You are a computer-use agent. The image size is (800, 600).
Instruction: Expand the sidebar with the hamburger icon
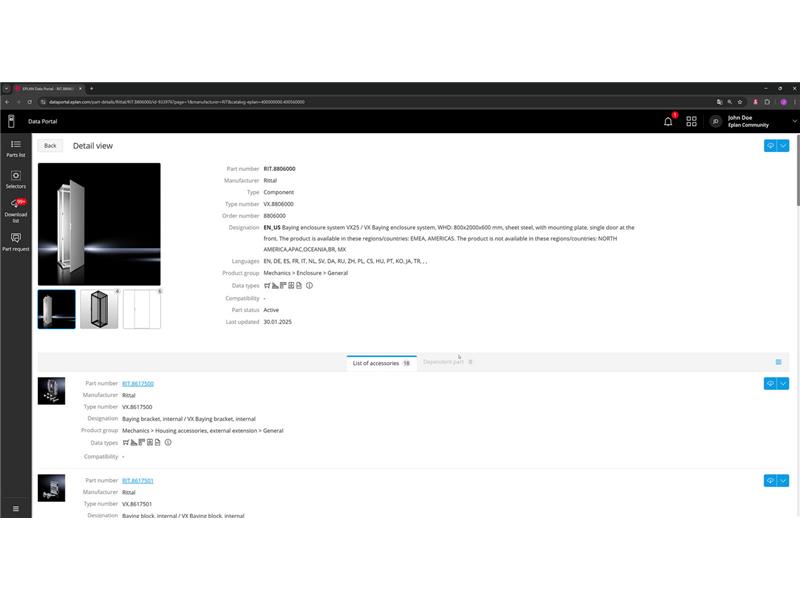click(x=16, y=509)
